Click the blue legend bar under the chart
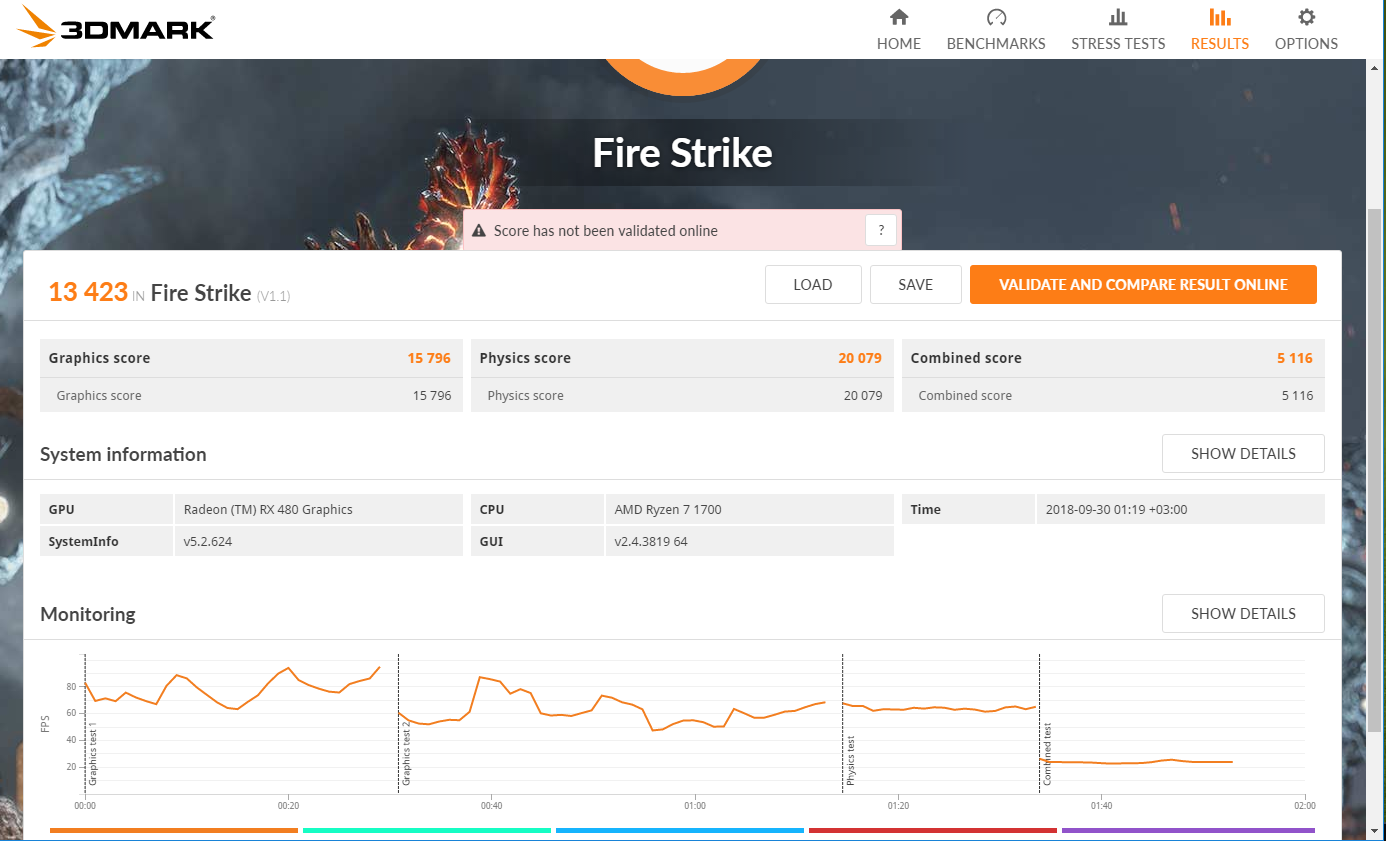The height and width of the screenshot is (841, 1386). point(680,830)
